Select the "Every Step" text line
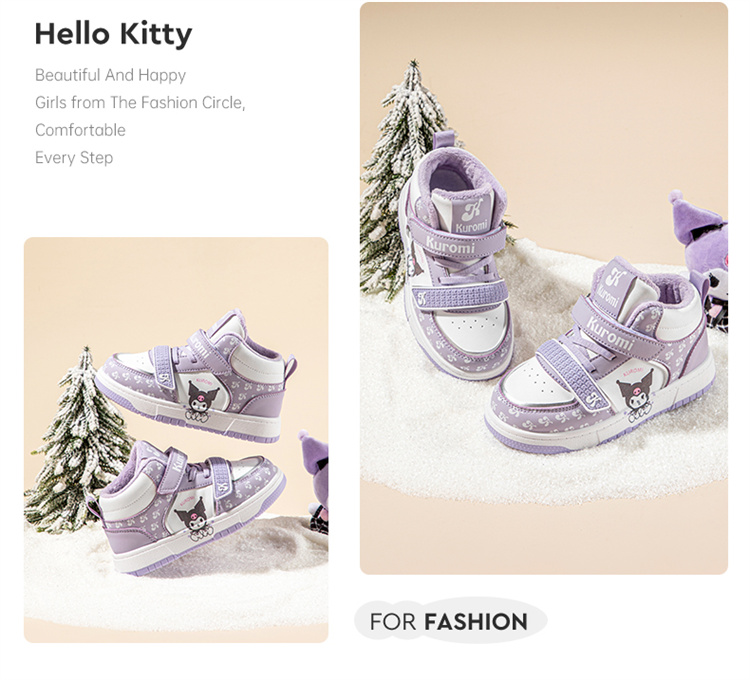Screen dimensions: 750x680 point(74,157)
